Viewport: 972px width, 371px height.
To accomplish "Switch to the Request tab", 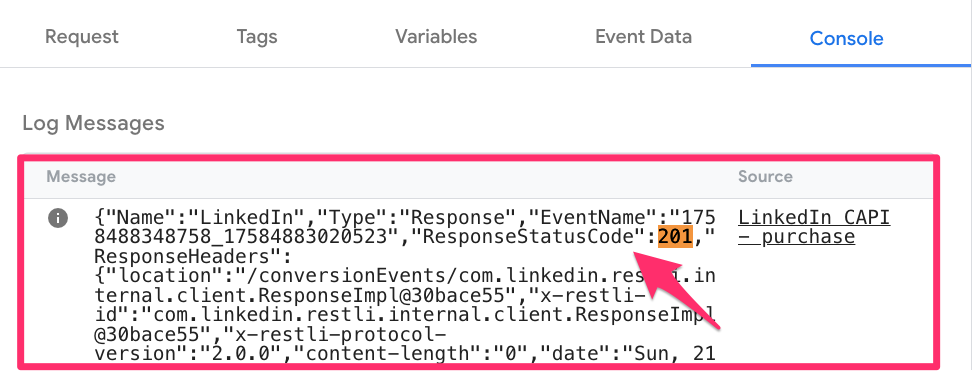I will (x=82, y=37).
